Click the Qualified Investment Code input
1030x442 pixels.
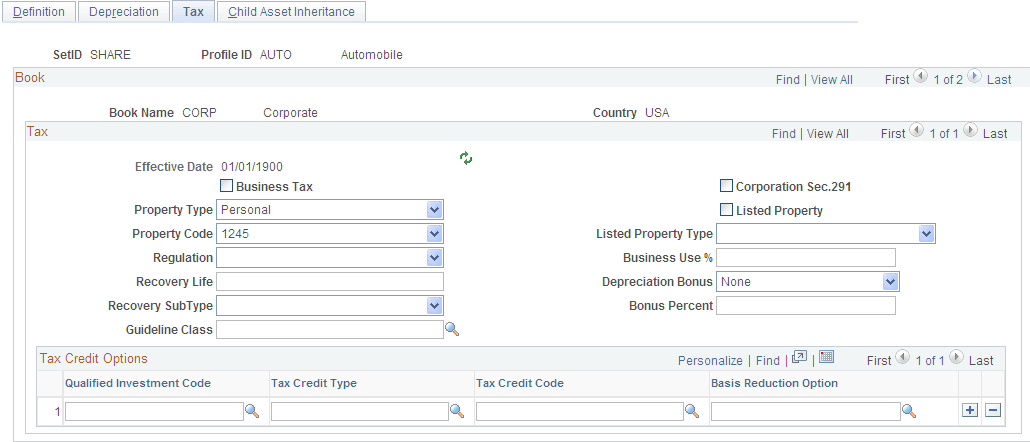coord(154,411)
